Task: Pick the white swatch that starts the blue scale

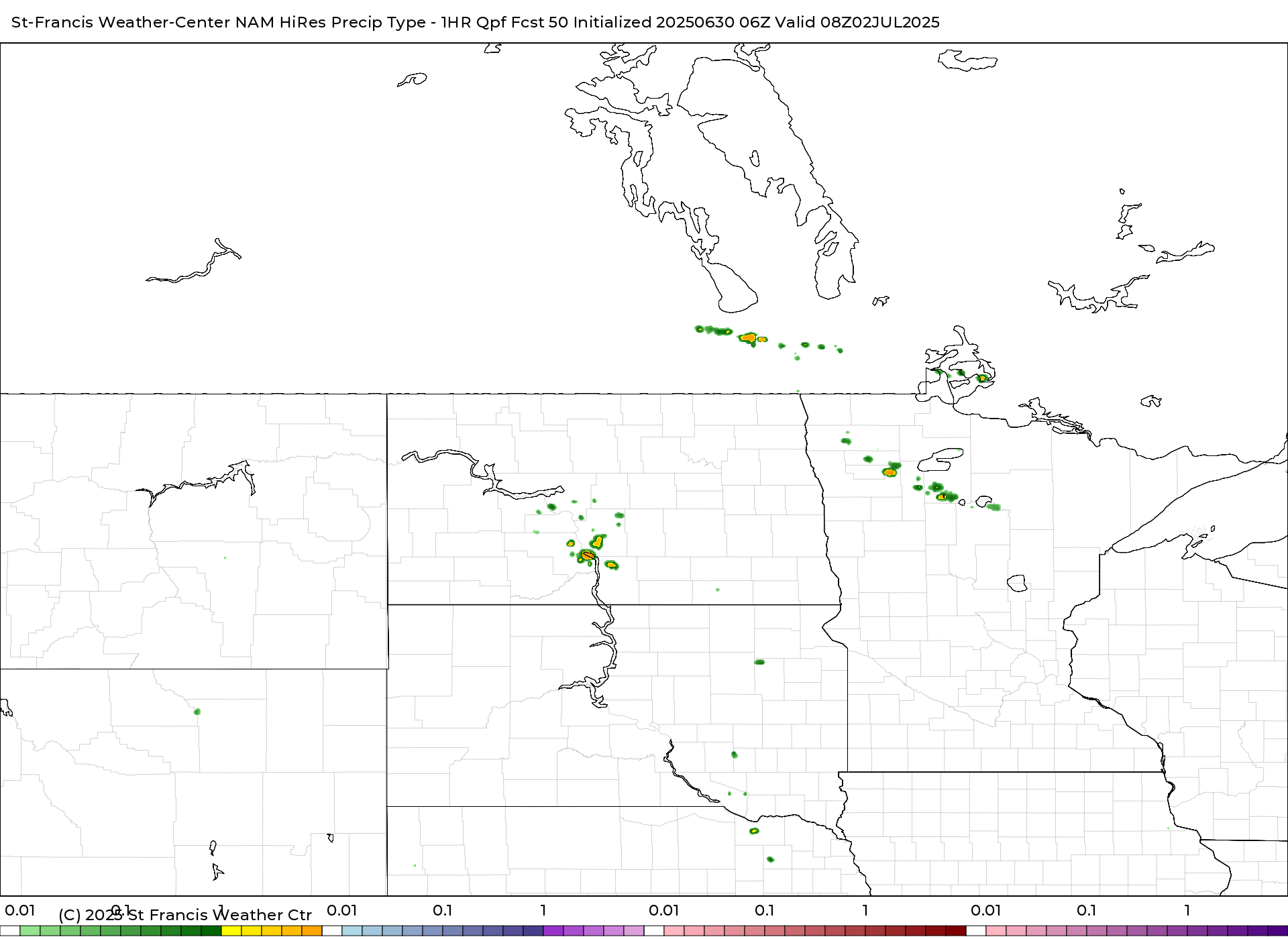Action: (332, 931)
